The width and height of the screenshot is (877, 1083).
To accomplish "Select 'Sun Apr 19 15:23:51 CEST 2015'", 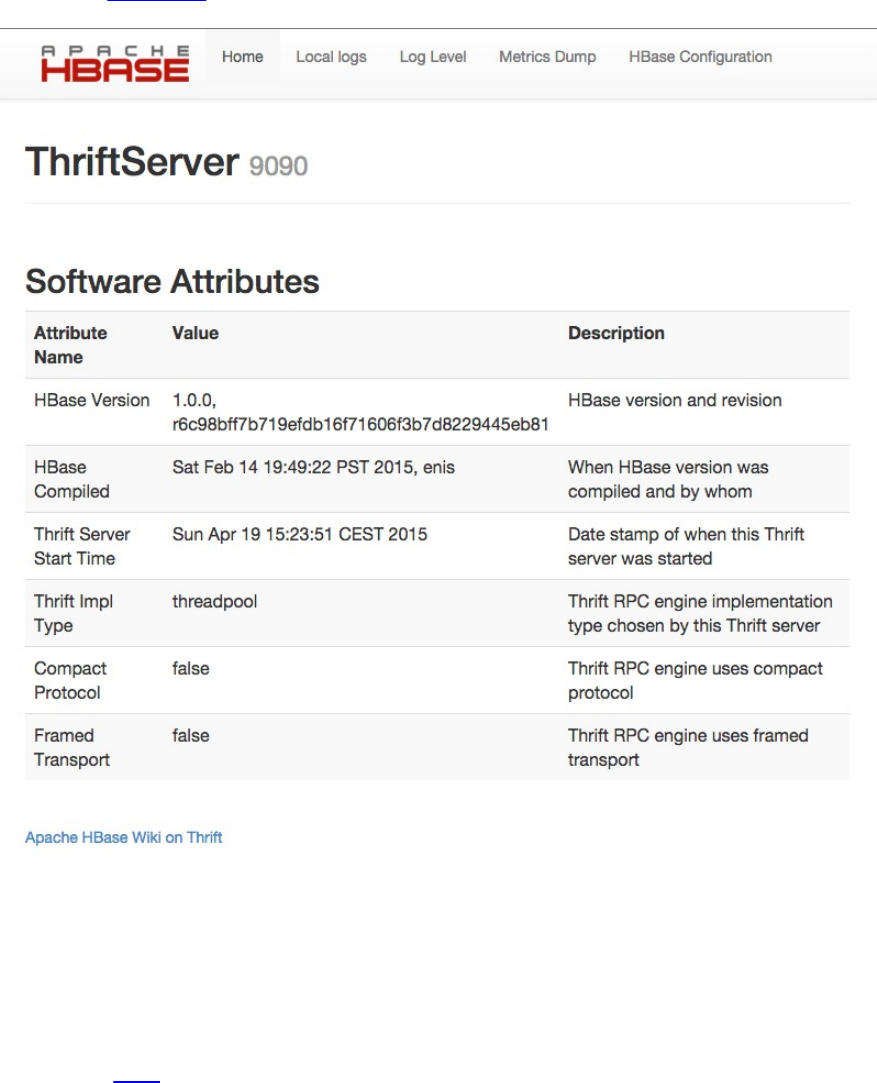I will click(300, 534).
